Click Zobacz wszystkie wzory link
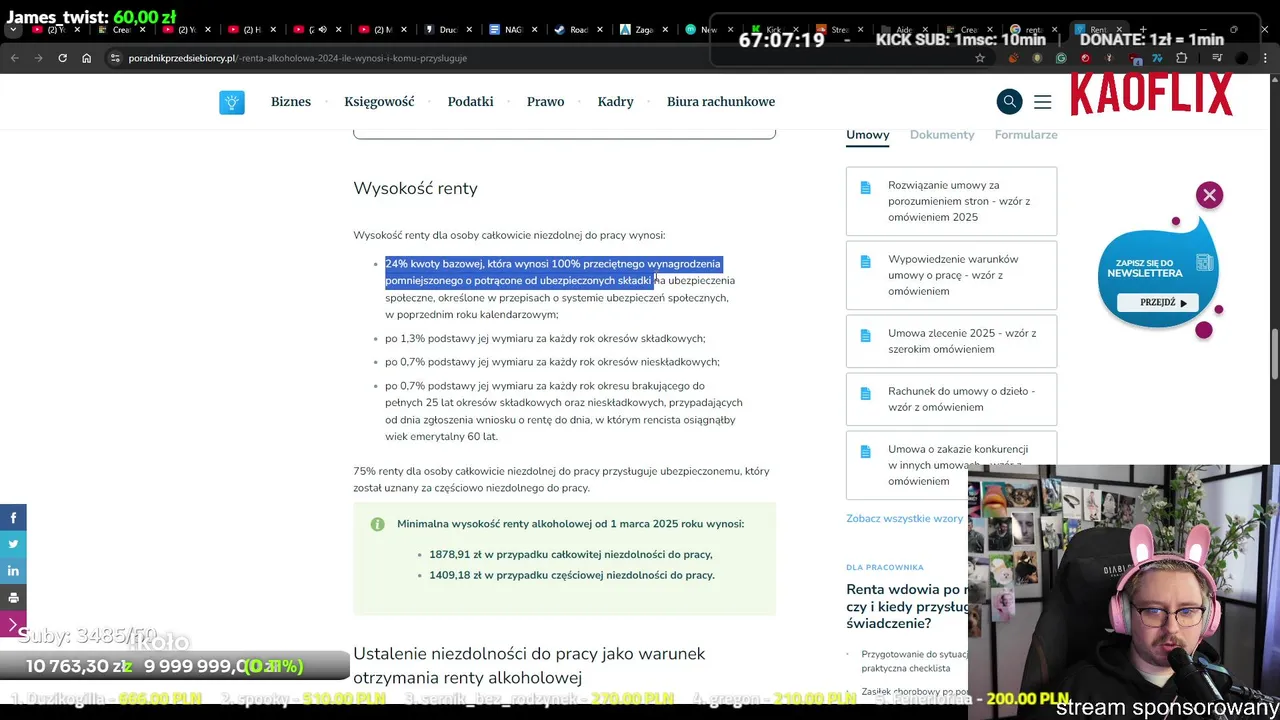Screen dimensions: 1280x720 (904, 518)
